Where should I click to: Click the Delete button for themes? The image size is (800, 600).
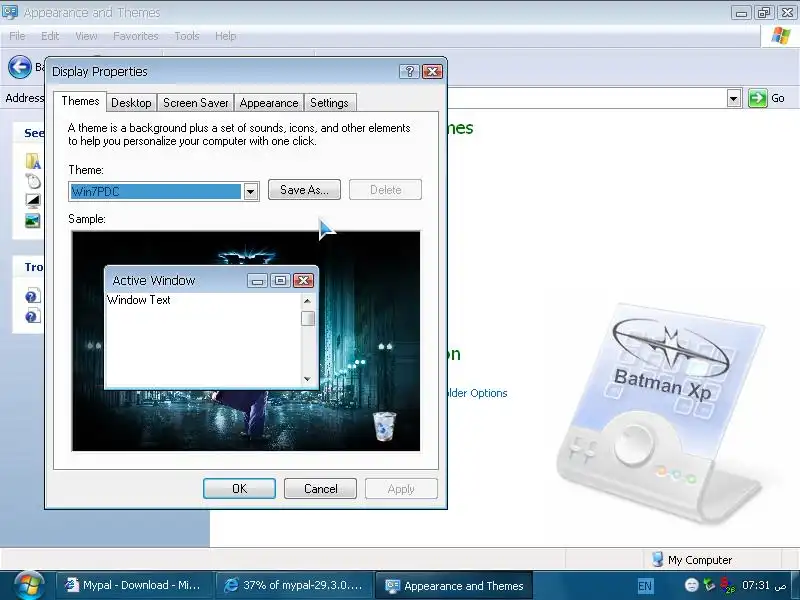point(385,190)
